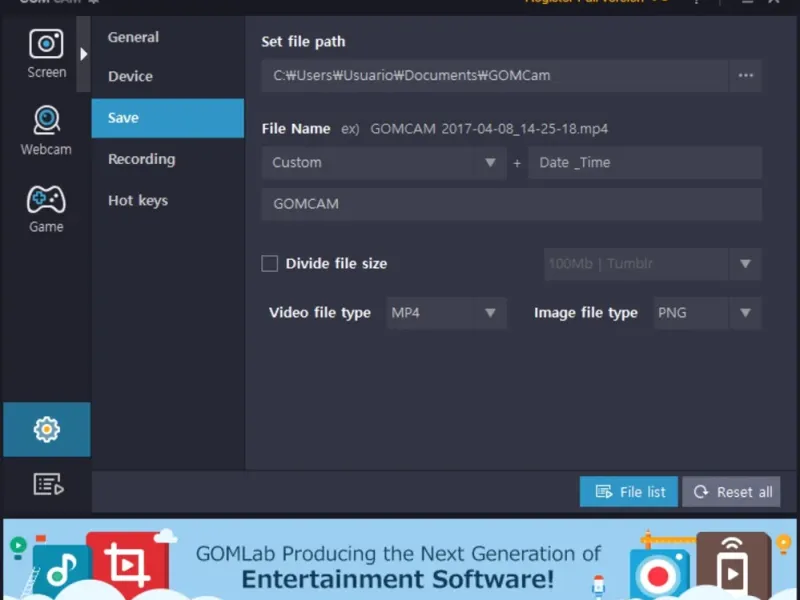The height and width of the screenshot is (600, 800).
Task: Select the Screen recording mode icon
Action: (46, 53)
